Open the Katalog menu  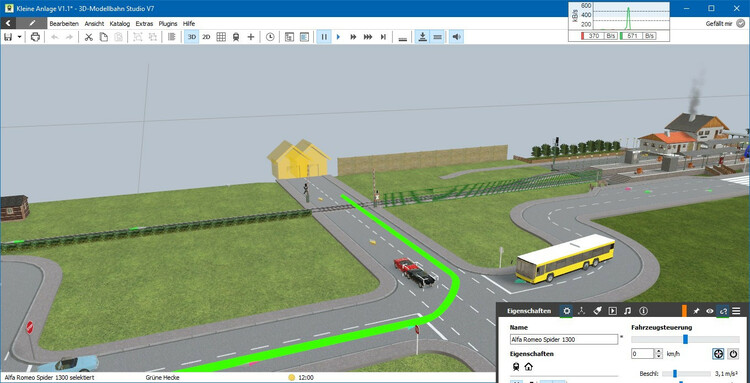(120, 23)
